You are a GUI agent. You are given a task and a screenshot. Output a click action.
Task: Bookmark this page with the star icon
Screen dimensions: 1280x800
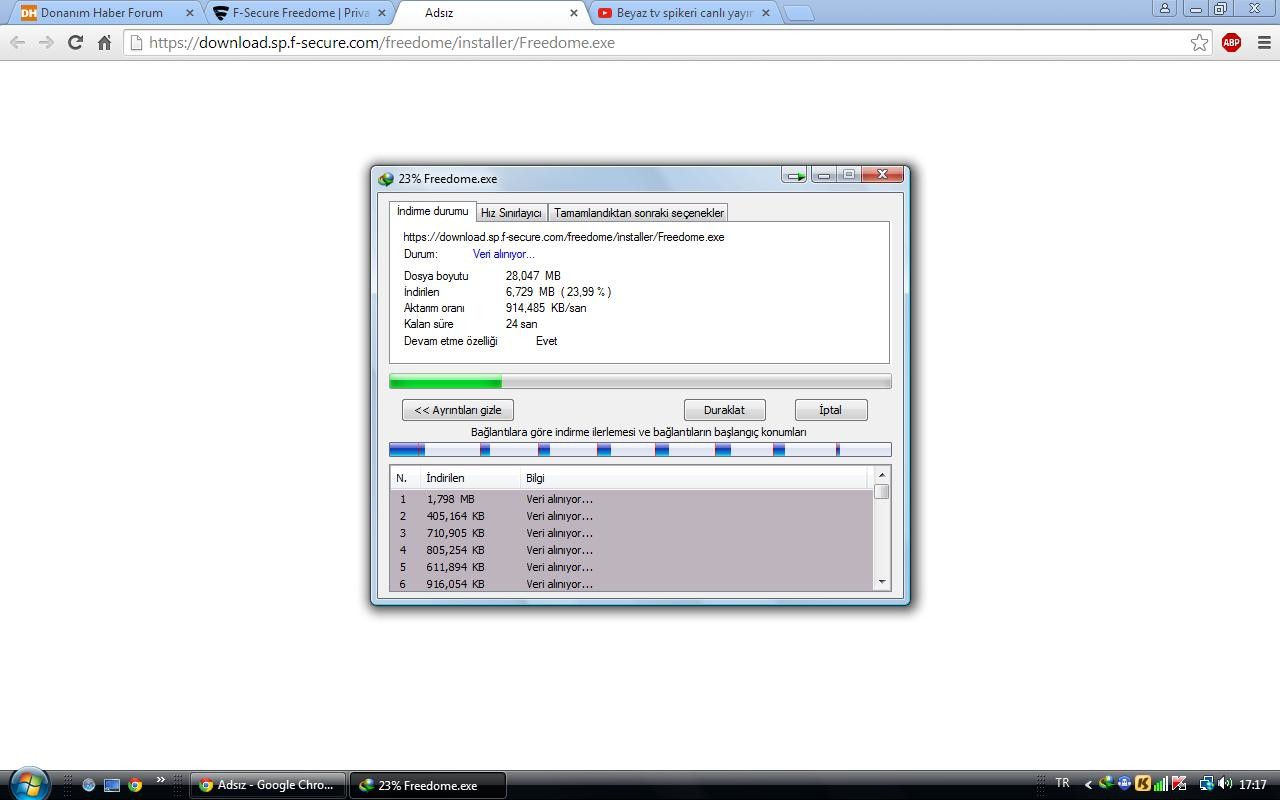tap(1199, 42)
